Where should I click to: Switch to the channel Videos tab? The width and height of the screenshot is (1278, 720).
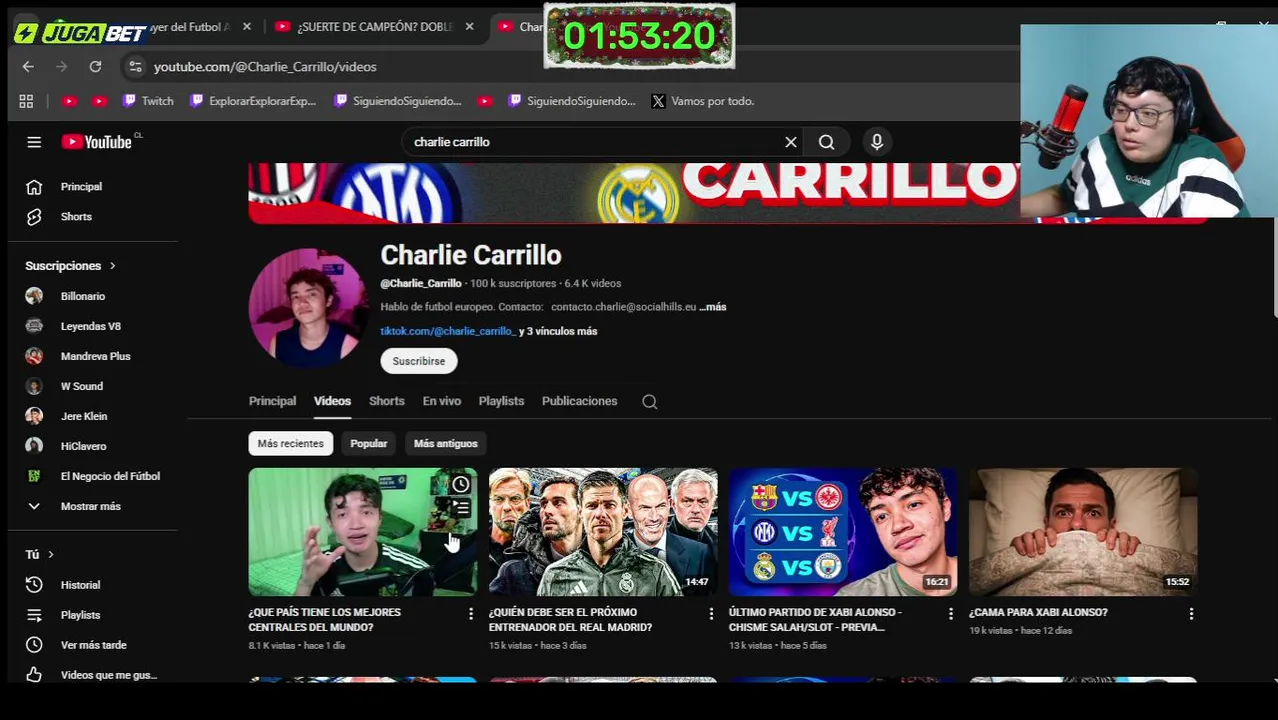[332, 401]
